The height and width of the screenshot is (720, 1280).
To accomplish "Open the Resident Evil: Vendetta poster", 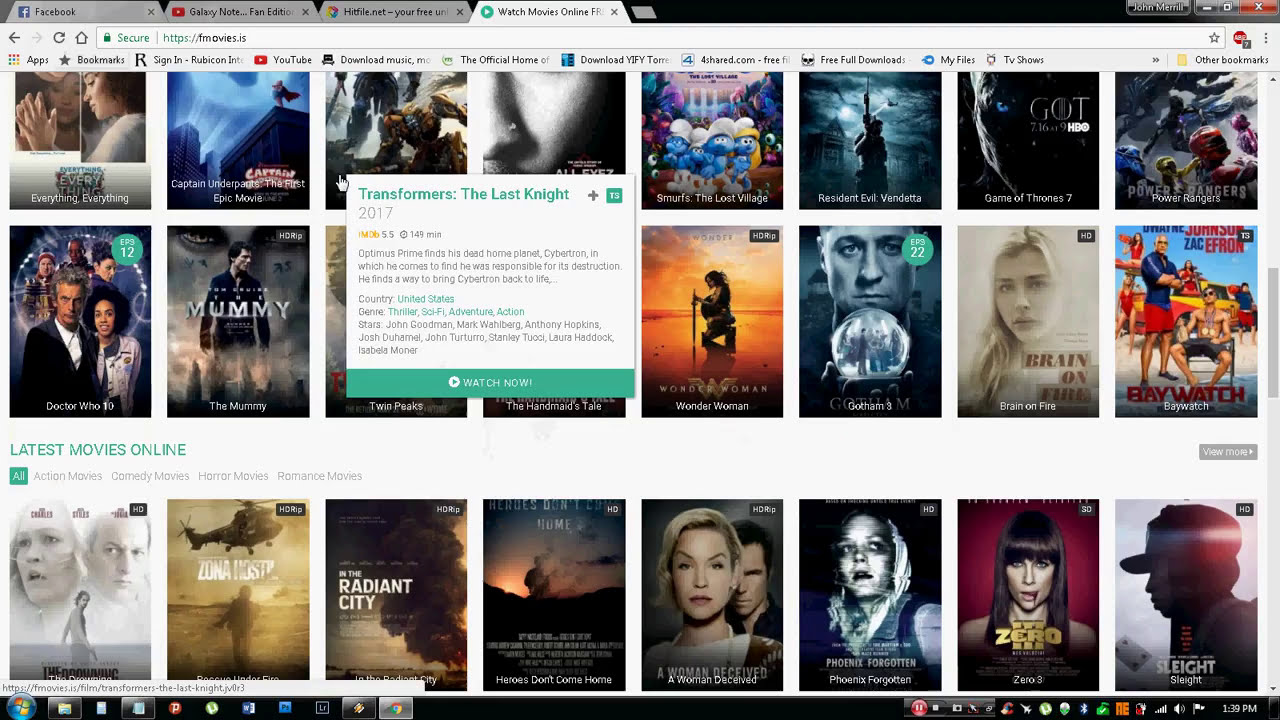I will click(870, 140).
